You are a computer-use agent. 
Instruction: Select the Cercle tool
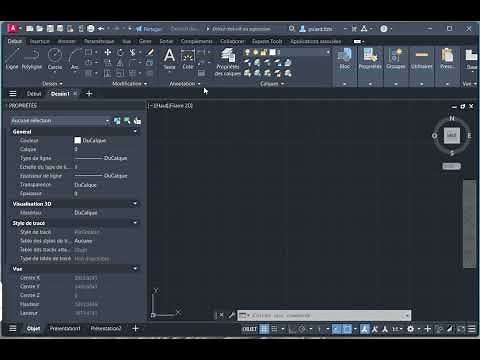[55, 59]
